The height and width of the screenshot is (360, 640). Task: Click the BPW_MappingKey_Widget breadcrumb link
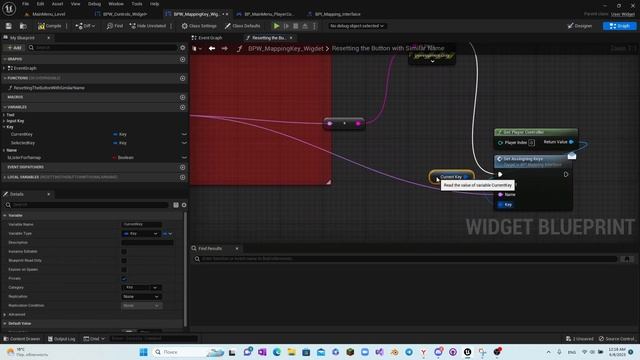click(x=286, y=49)
